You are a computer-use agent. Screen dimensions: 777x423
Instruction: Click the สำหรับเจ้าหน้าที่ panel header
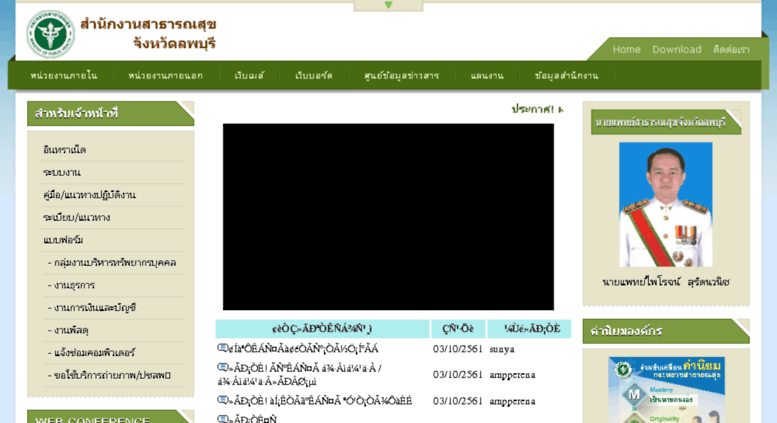tap(110, 113)
